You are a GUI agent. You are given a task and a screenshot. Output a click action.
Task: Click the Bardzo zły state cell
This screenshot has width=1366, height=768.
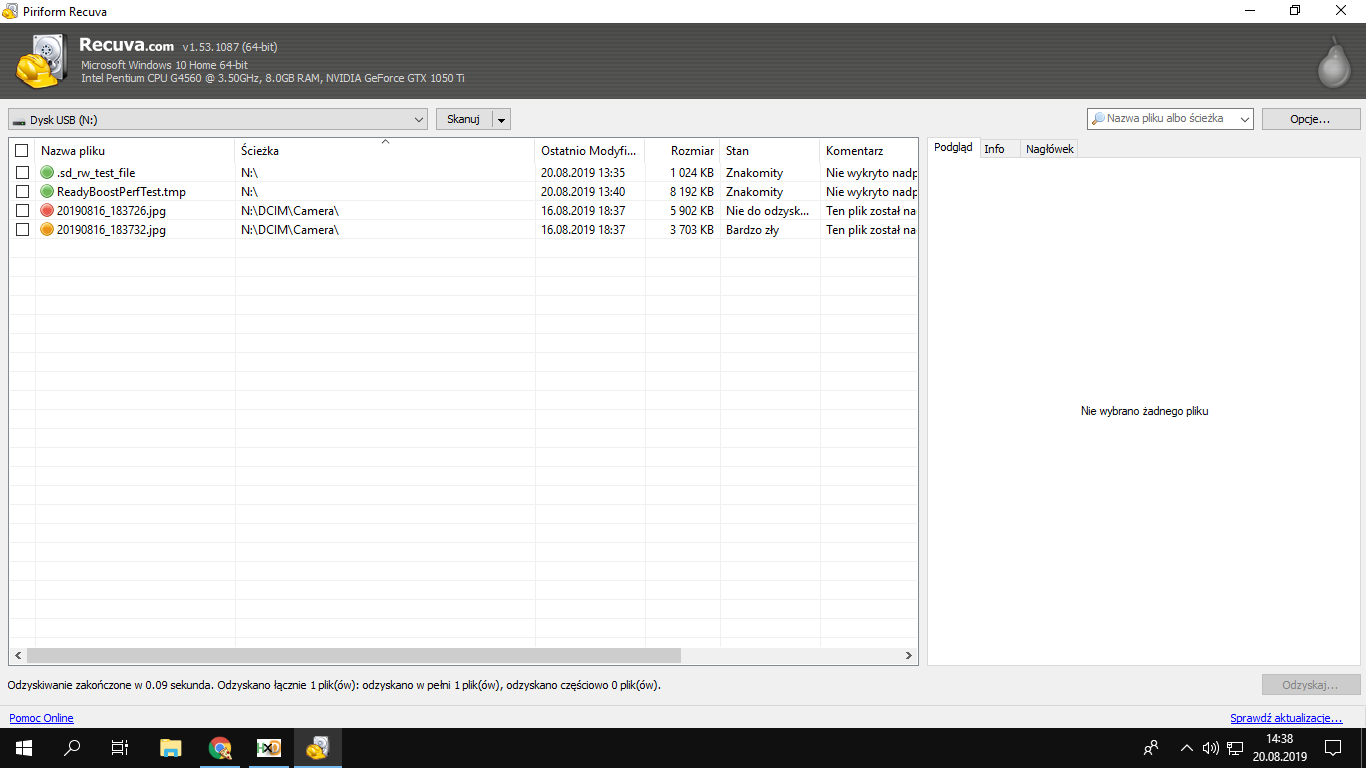(753, 230)
